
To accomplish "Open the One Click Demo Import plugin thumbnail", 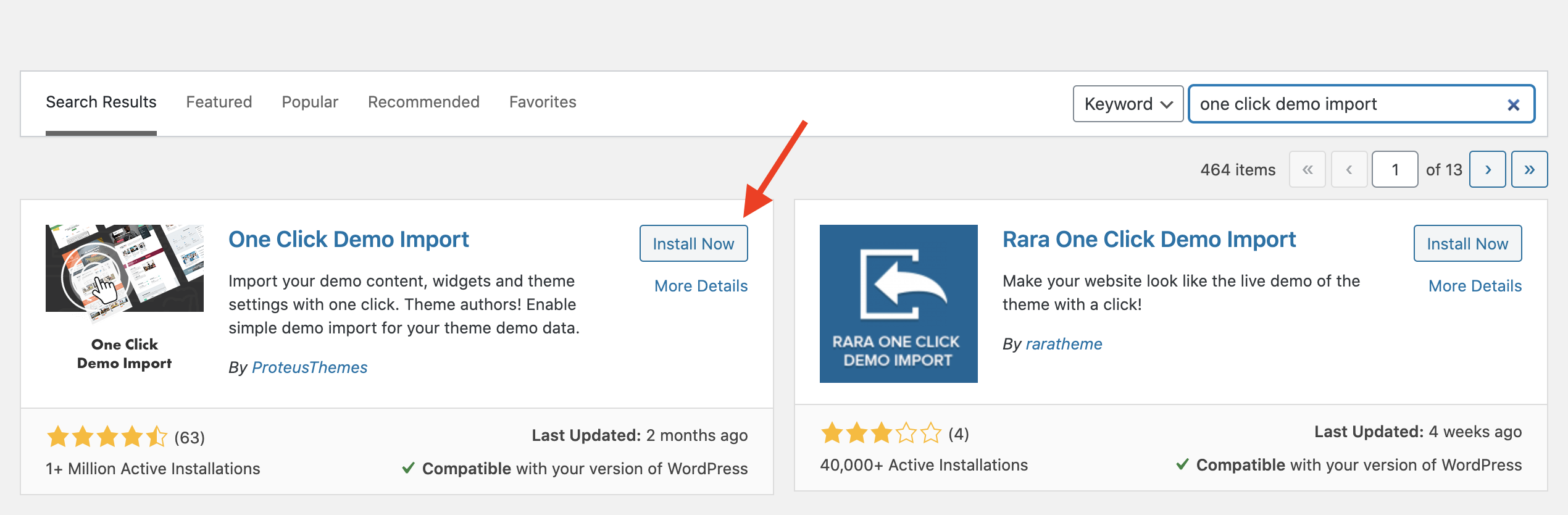I will click(x=125, y=299).
